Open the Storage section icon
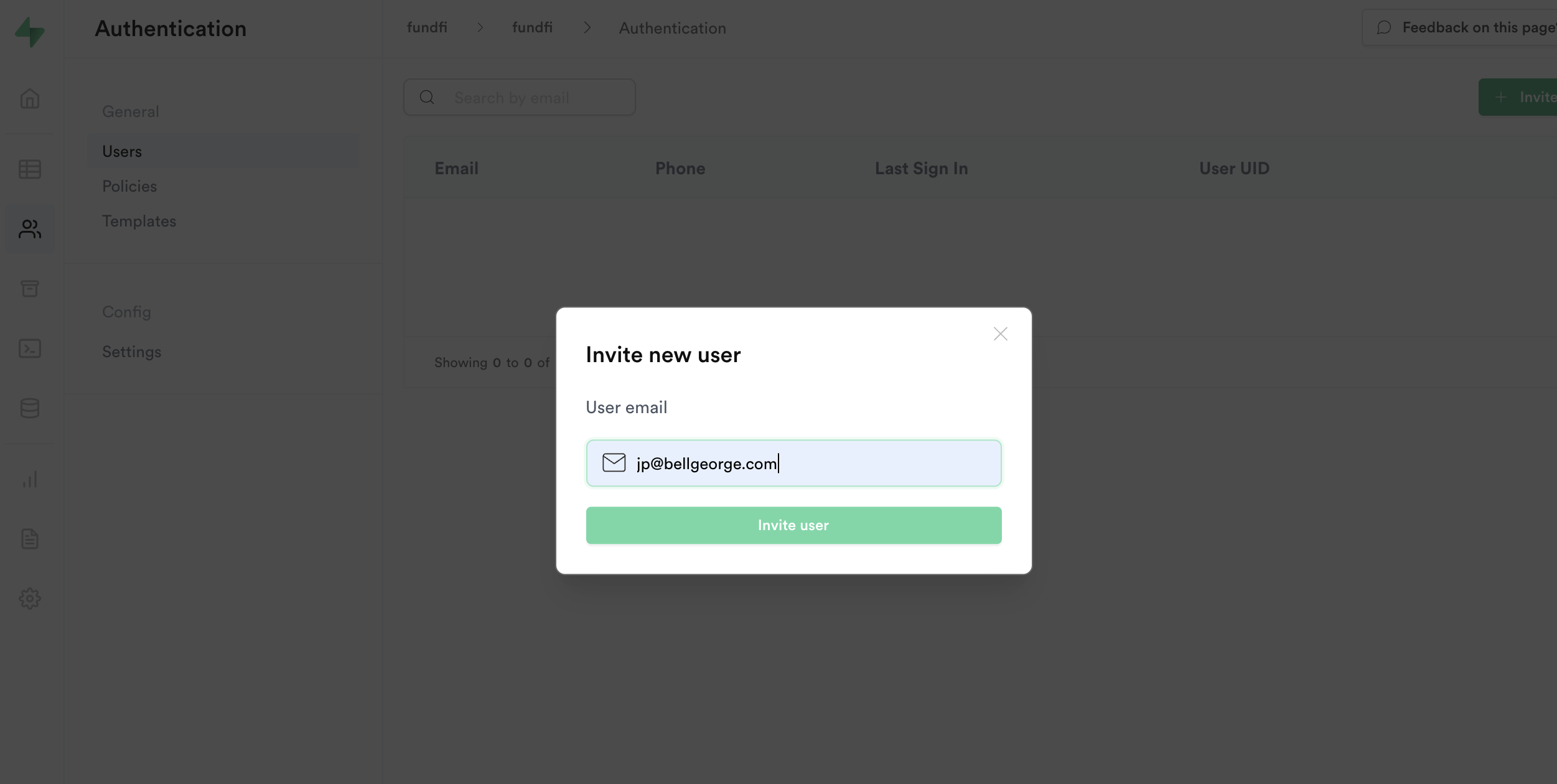Image resolution: width=1557 pixels, height=784 pixels. [29, 288]
